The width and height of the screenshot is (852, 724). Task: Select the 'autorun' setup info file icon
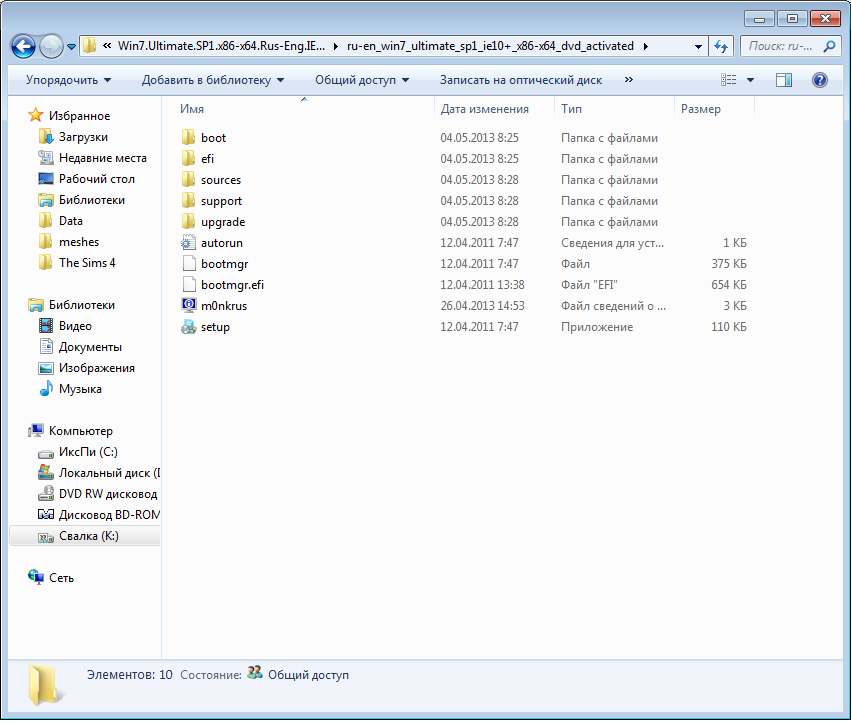click(x=189, y=242)
